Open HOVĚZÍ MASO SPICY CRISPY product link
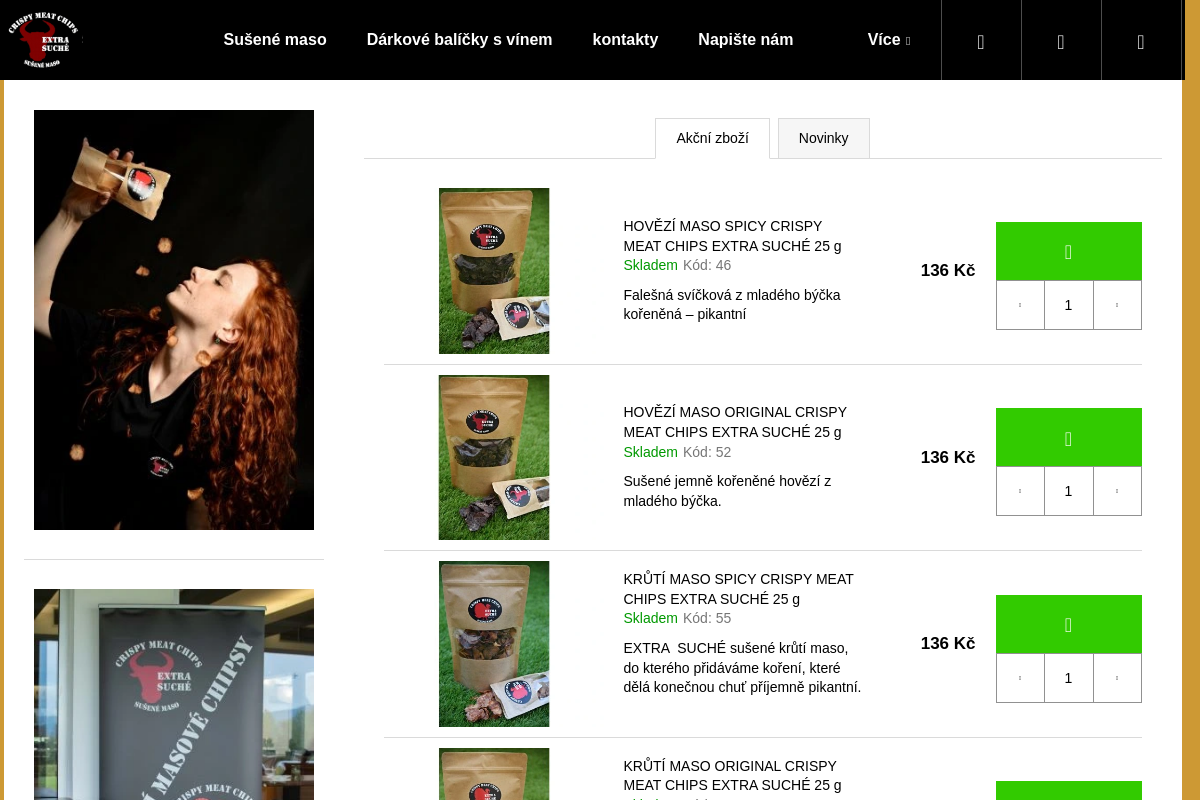The image size is (1200, 800). coord(732,236)
